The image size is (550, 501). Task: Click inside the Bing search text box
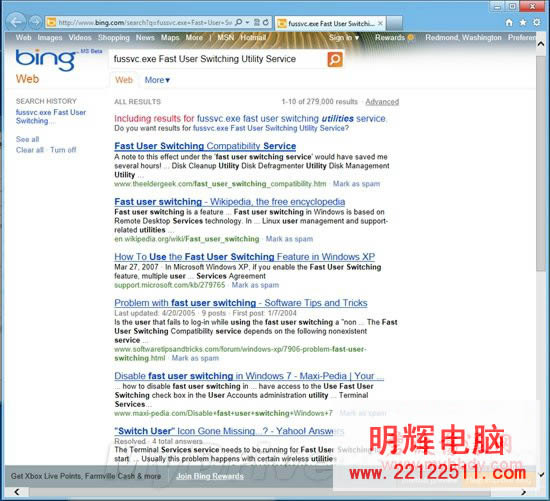(217, 59)
